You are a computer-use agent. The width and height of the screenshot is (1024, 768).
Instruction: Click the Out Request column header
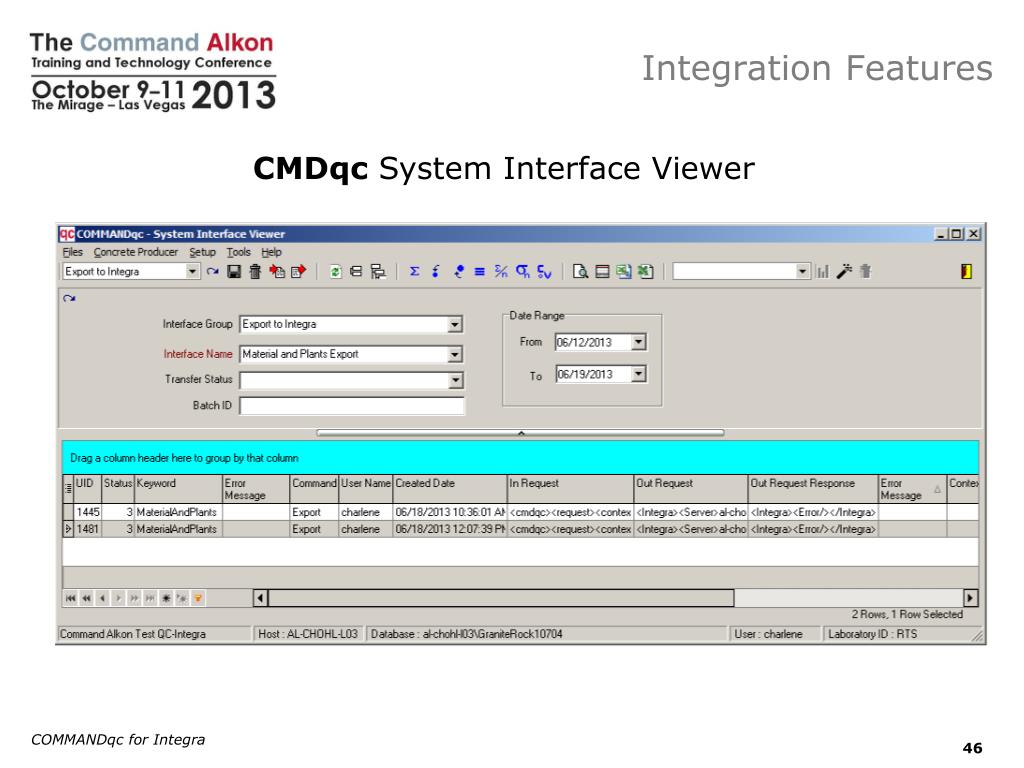coord(691,489)
